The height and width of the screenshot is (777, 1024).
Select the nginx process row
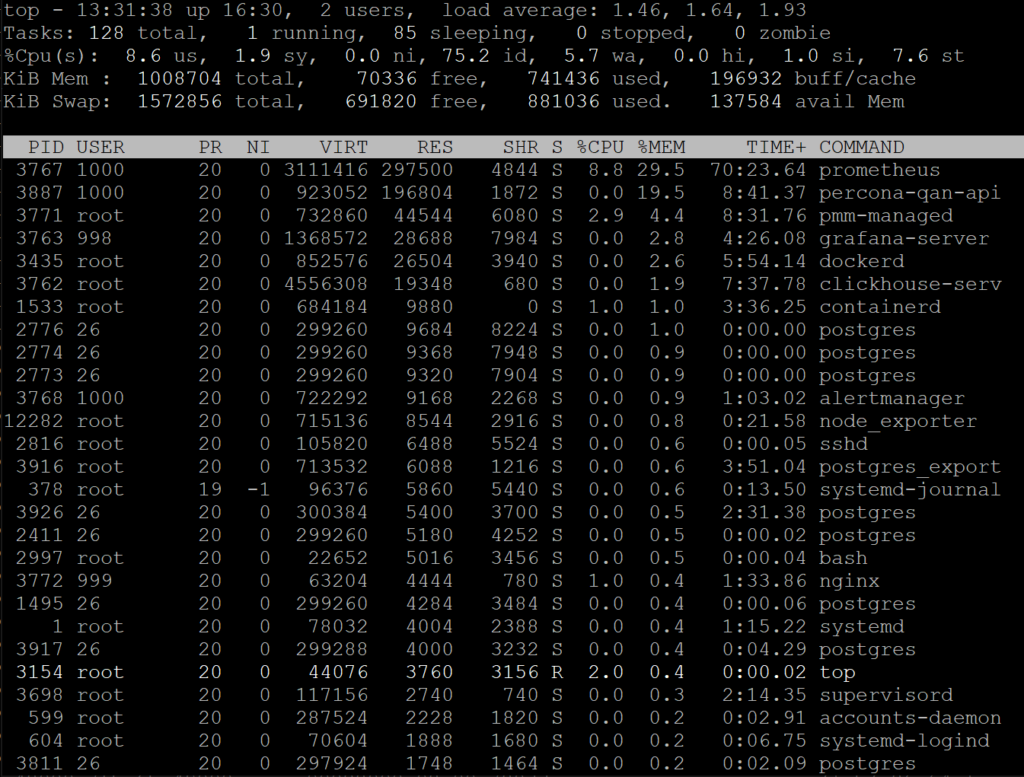click(x=849, y=581)
